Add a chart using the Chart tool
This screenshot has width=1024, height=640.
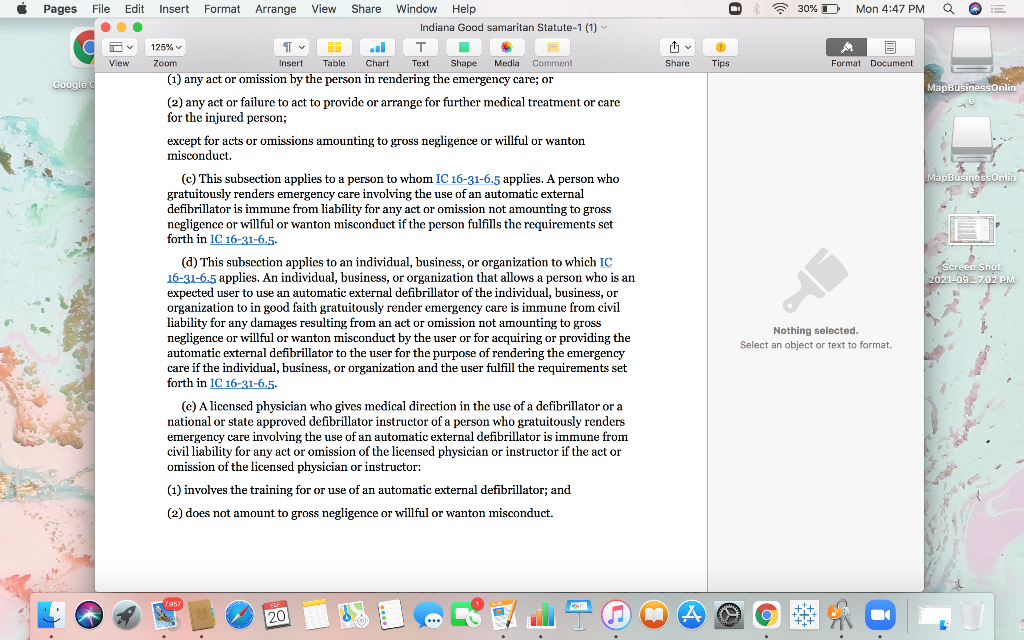377,47
